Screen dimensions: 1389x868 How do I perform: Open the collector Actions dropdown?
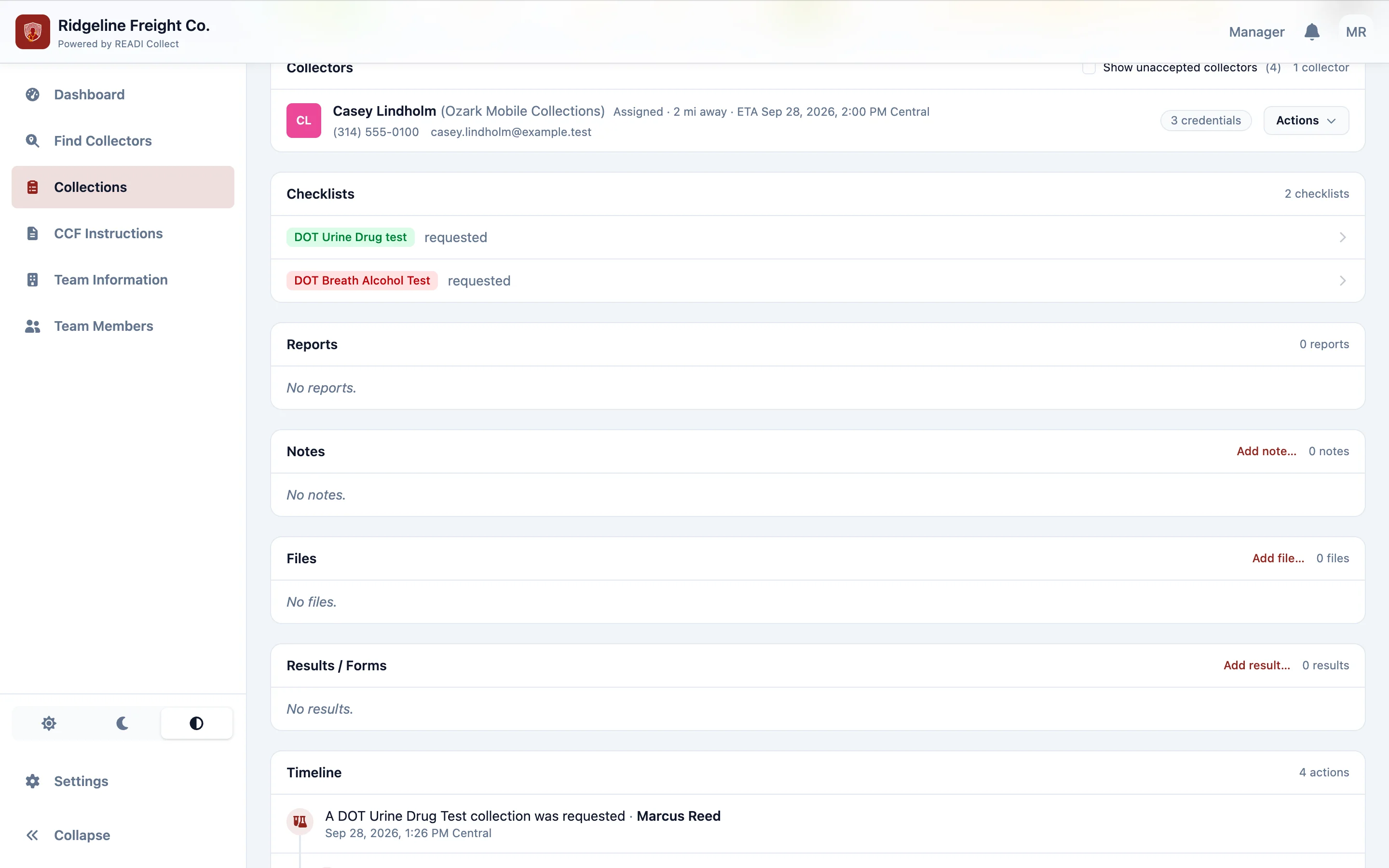pos(1306,121)
